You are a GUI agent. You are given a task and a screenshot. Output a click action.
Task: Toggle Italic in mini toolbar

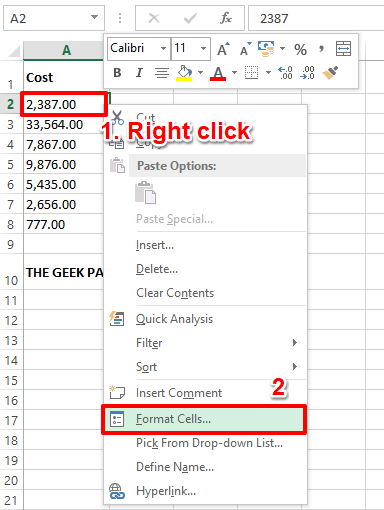point(139,73)
